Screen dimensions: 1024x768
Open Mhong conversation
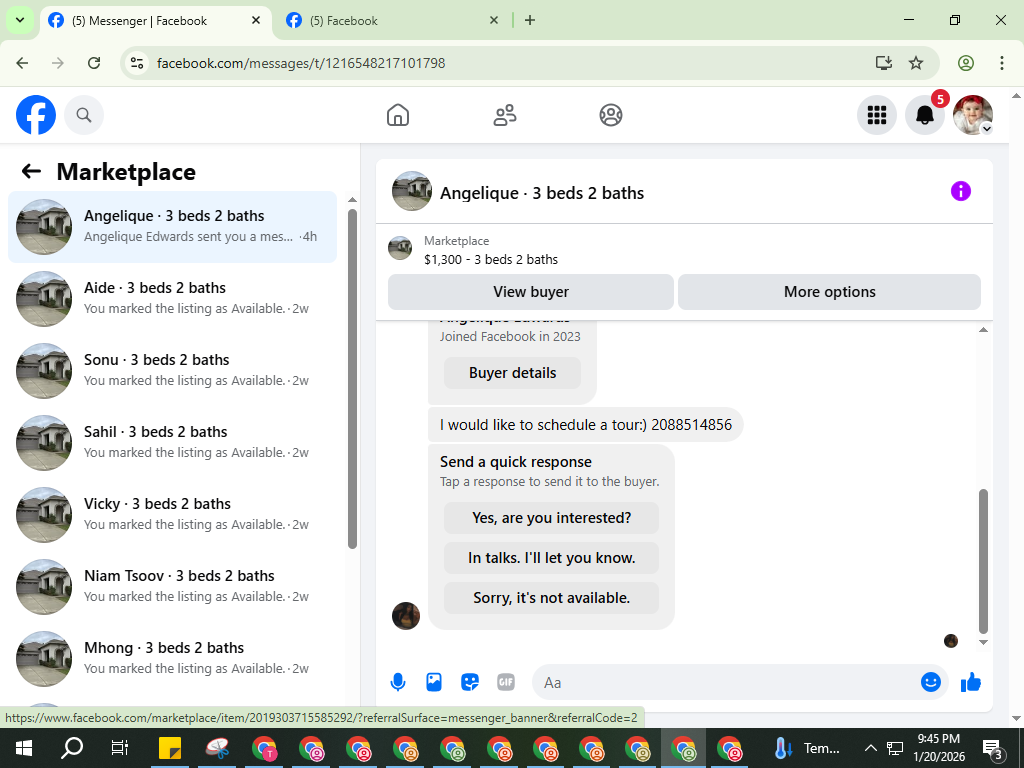tap(172, 658)
